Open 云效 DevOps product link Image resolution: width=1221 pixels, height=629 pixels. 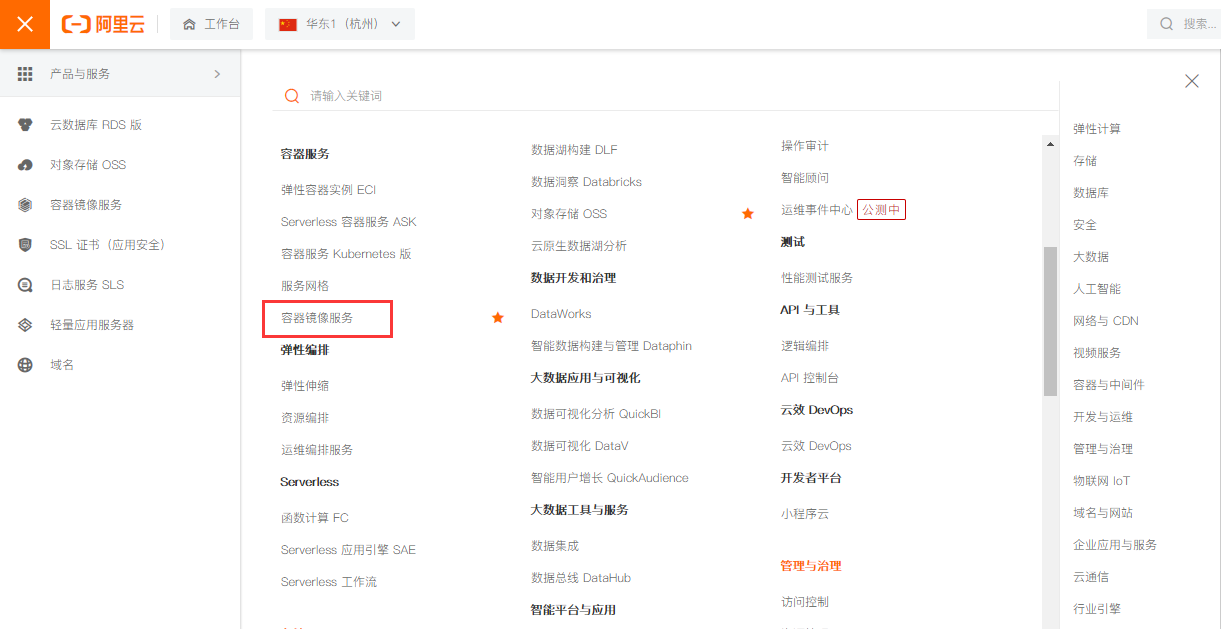point(816,446)
